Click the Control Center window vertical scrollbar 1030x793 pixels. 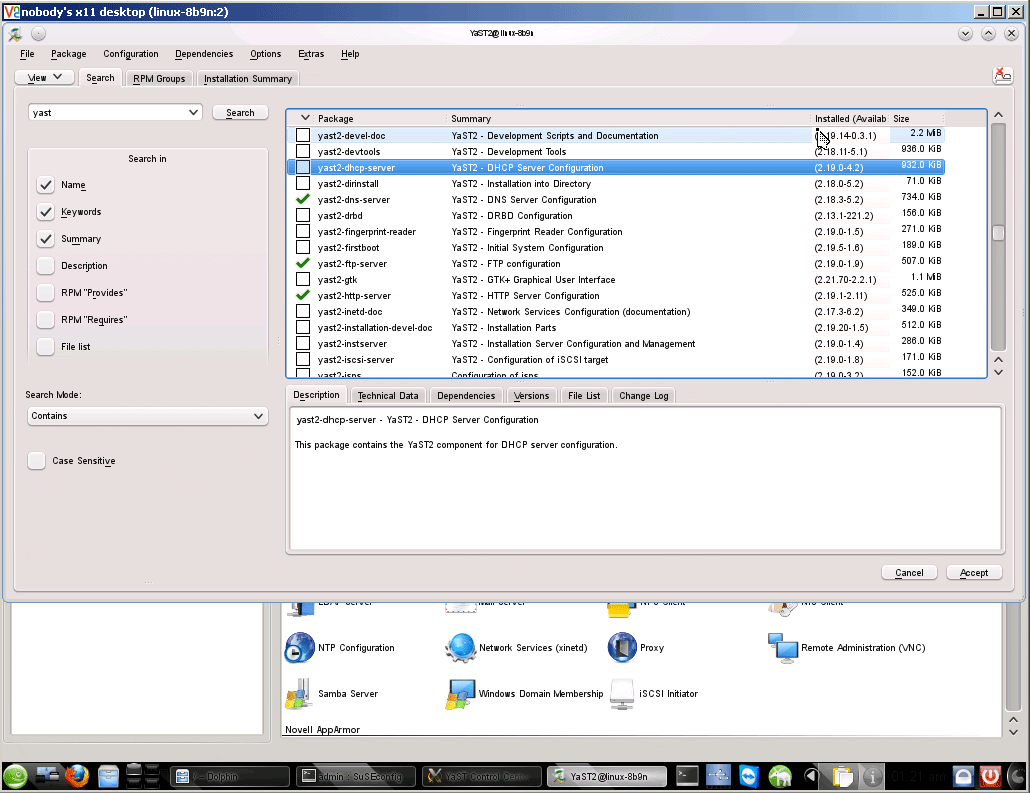pyautogui.click(x=1013, y=657)
